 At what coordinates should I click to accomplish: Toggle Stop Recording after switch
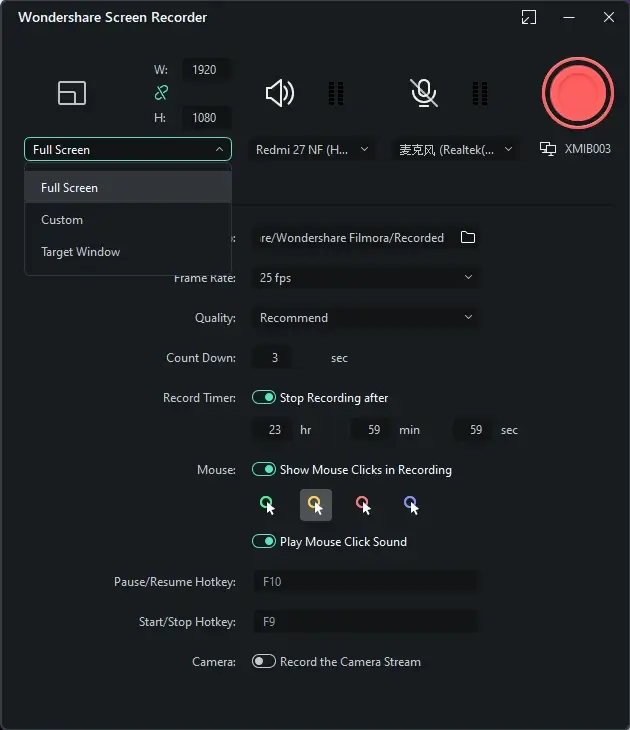click(264, 397)
